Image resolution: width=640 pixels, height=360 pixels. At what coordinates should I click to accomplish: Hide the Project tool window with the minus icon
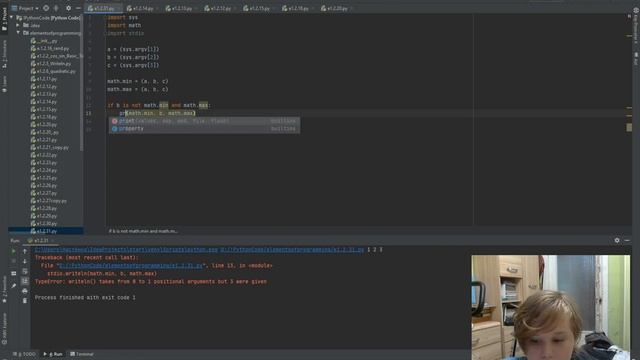pyautogui.click(x=78, y=8)
